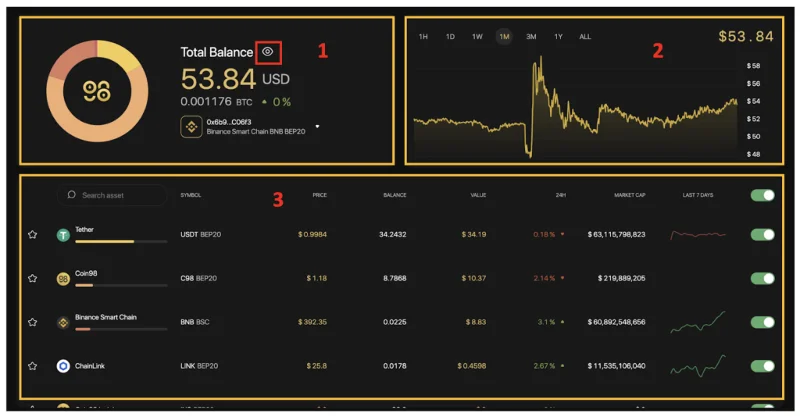Screen dimensions: 800x417
Task: Open BNB's 7-day sparkline chart
Action: click(697, 322)
